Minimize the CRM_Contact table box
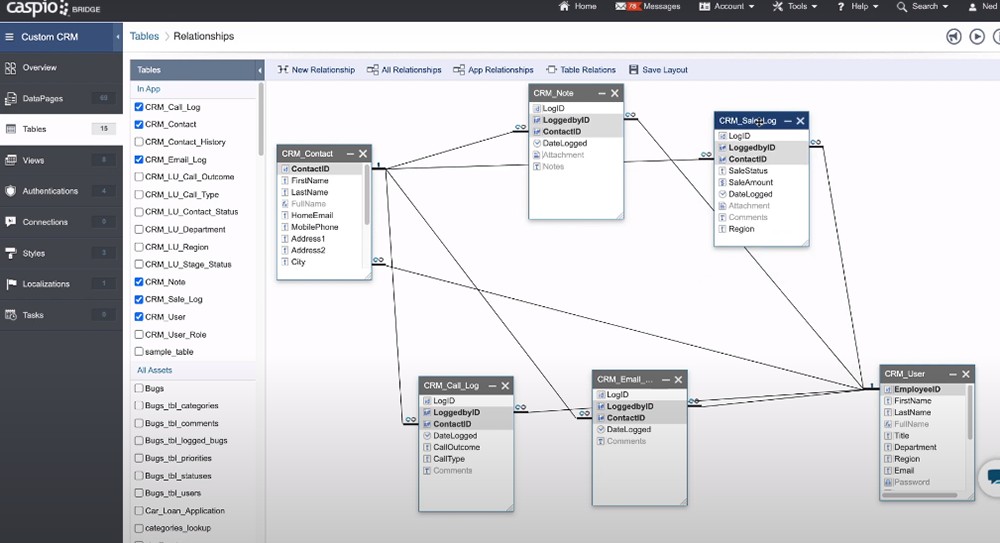The image size is (1000, 543). [x=350, y=154]
